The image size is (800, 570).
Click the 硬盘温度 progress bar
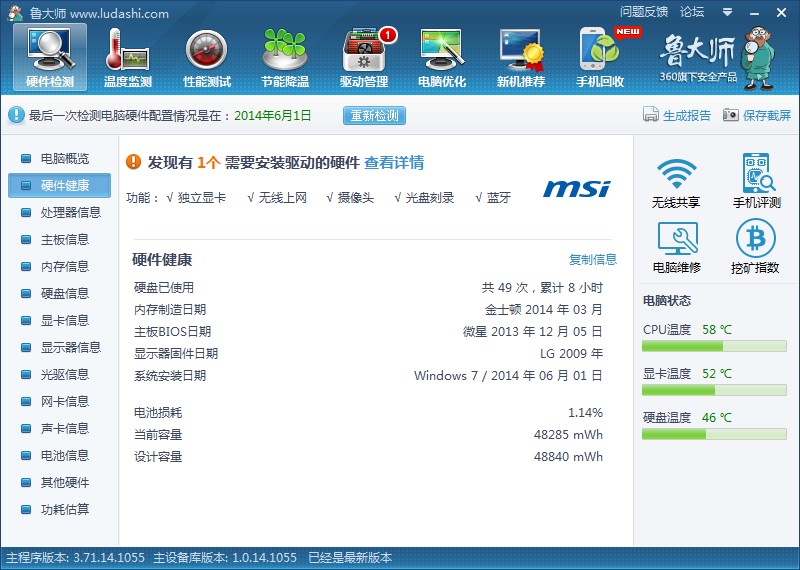pos(714,434)
